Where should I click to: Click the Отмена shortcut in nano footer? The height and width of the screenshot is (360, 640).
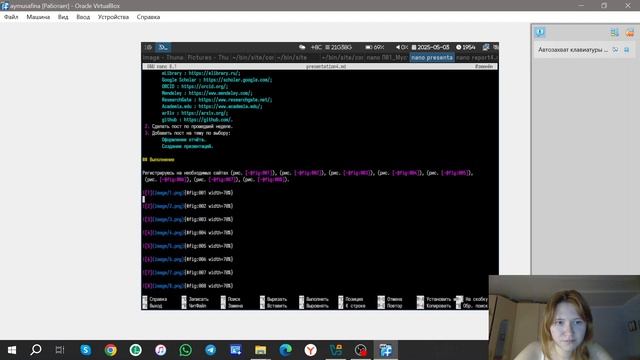(390, 299)
